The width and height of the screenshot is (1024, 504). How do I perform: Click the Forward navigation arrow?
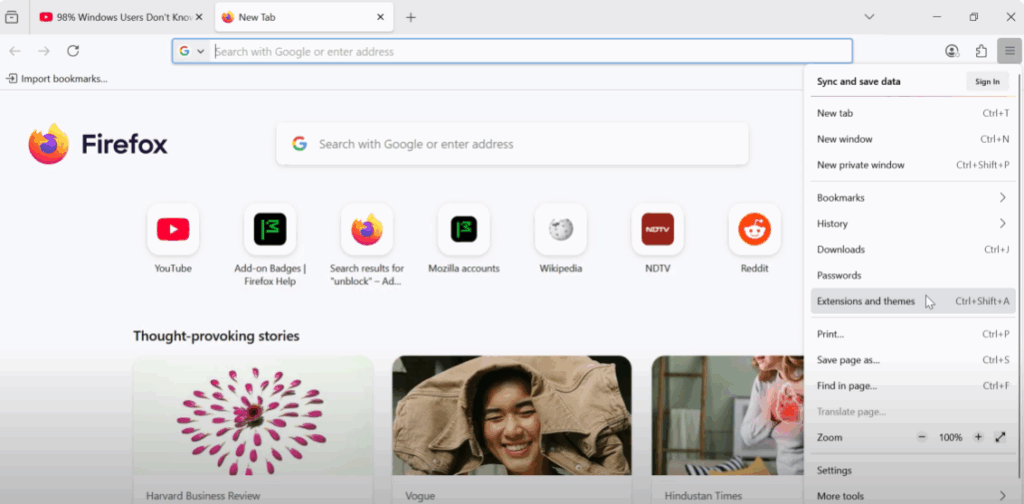[44, 51]
